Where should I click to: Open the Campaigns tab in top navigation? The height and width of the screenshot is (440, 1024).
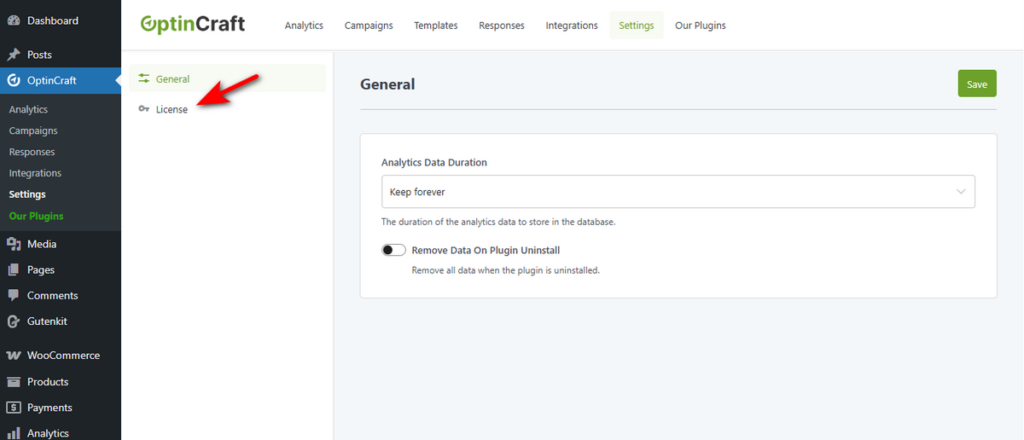click(368, 26)
